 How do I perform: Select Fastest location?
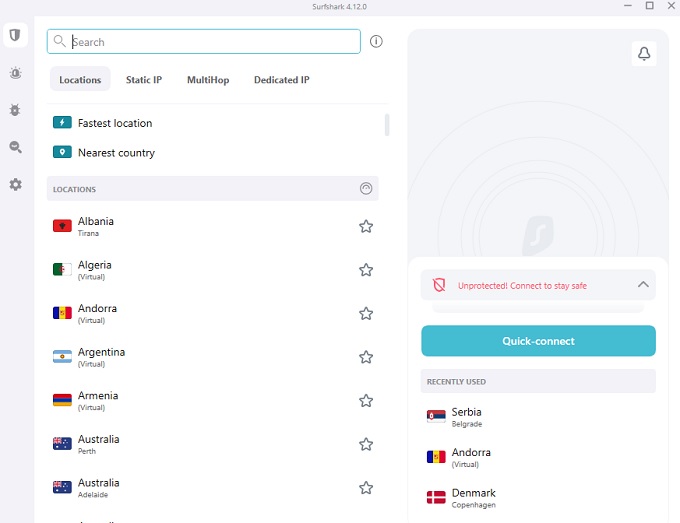212,123
